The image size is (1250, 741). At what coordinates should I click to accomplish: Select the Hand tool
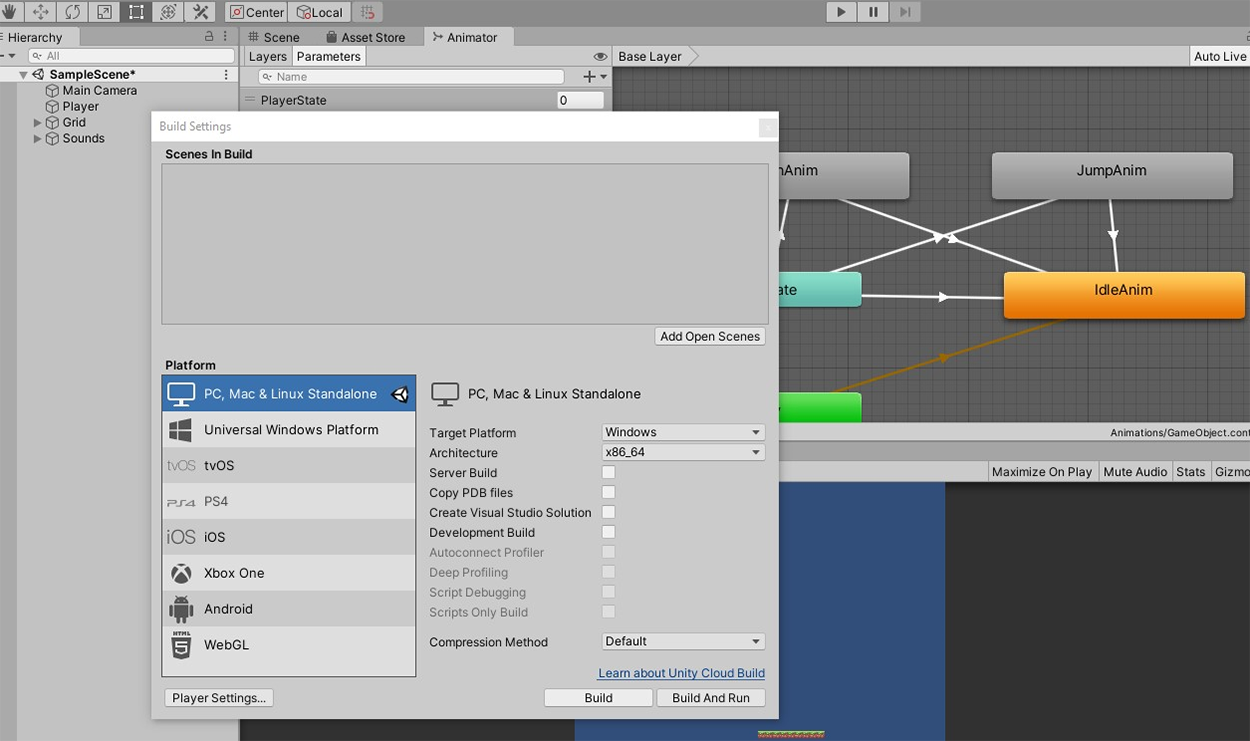click(9, 12)
